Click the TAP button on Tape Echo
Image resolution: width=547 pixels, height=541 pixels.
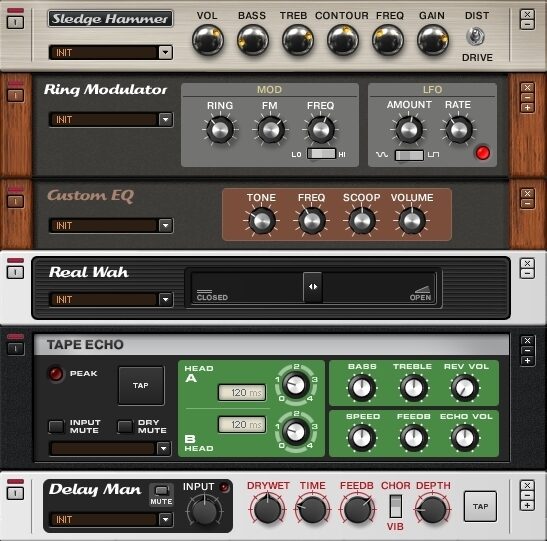(141, 385)
